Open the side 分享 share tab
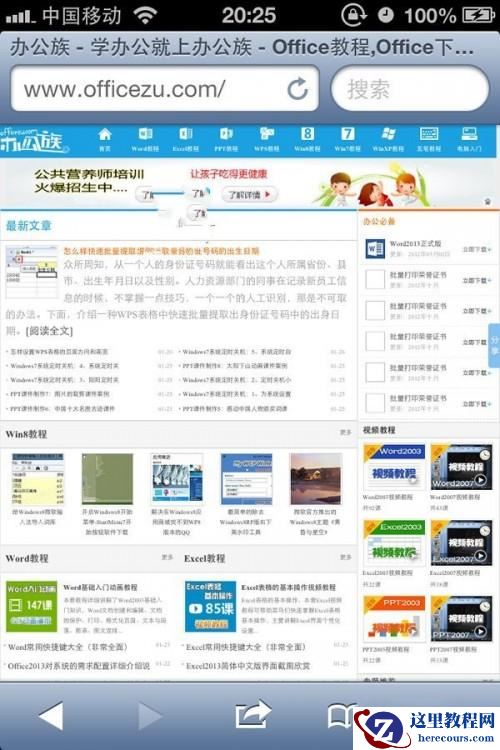 click(494, 345)
